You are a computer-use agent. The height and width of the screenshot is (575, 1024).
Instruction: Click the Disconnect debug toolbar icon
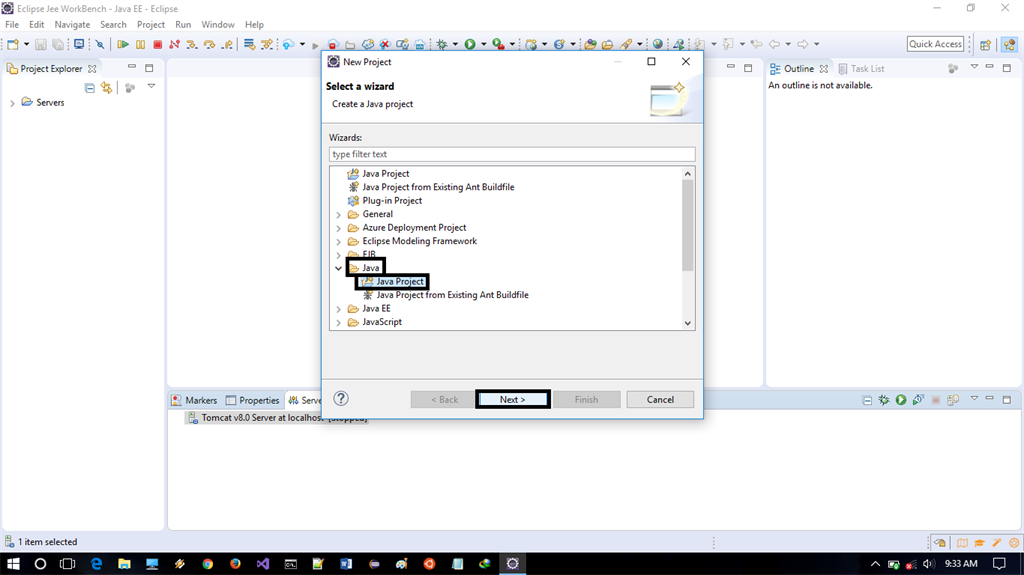[x=174, y=44]
